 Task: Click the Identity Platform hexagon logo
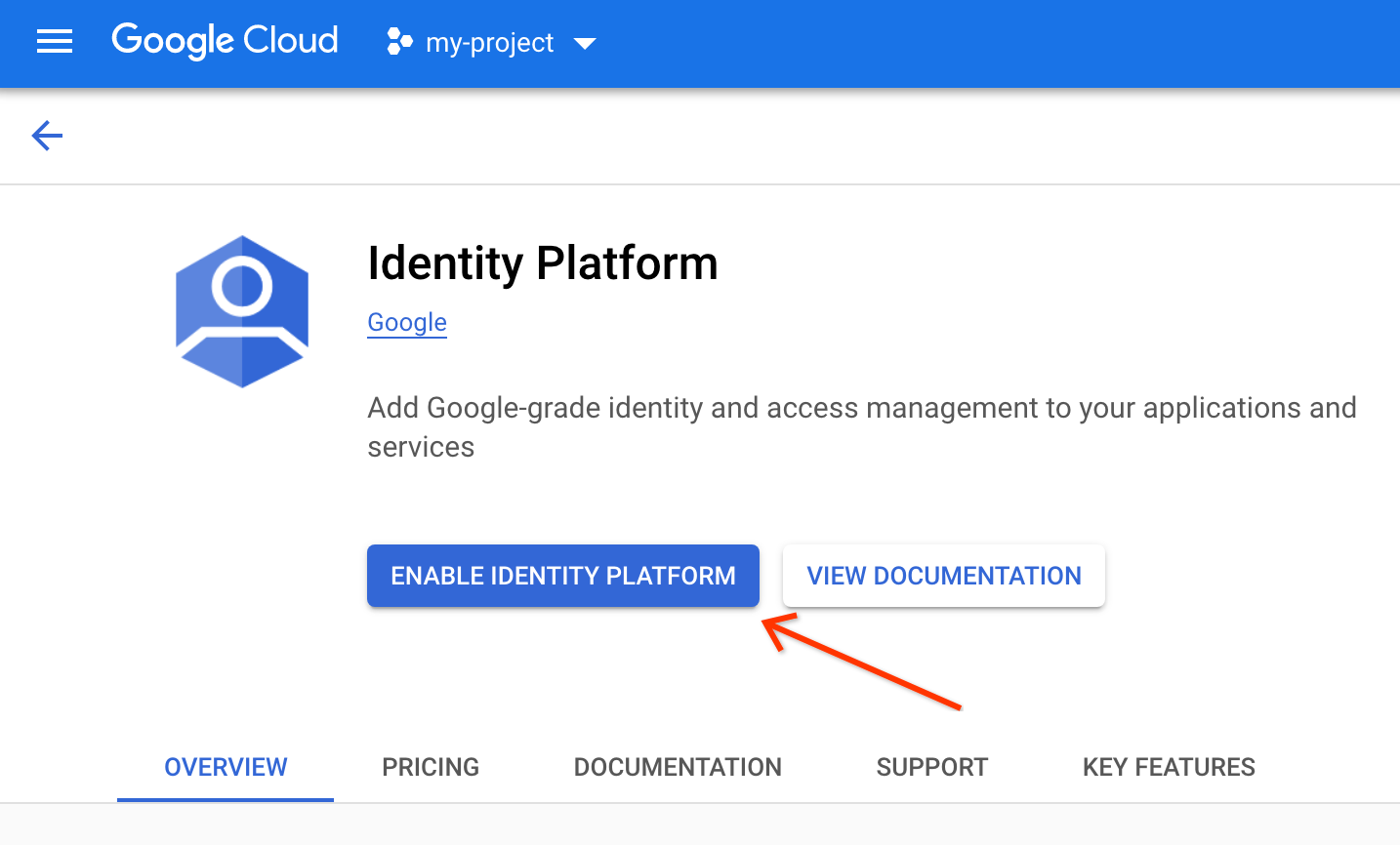pos(242,311)
